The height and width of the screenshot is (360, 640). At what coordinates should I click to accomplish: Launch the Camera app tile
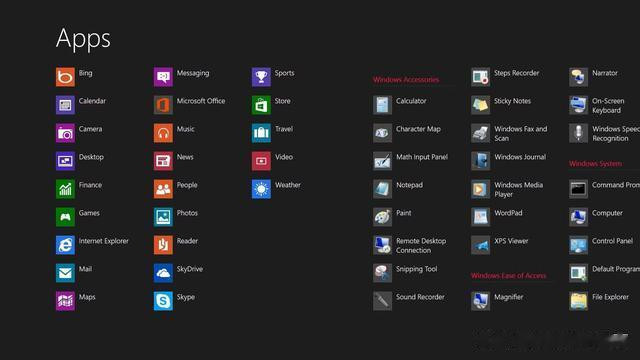click(65, 133)
